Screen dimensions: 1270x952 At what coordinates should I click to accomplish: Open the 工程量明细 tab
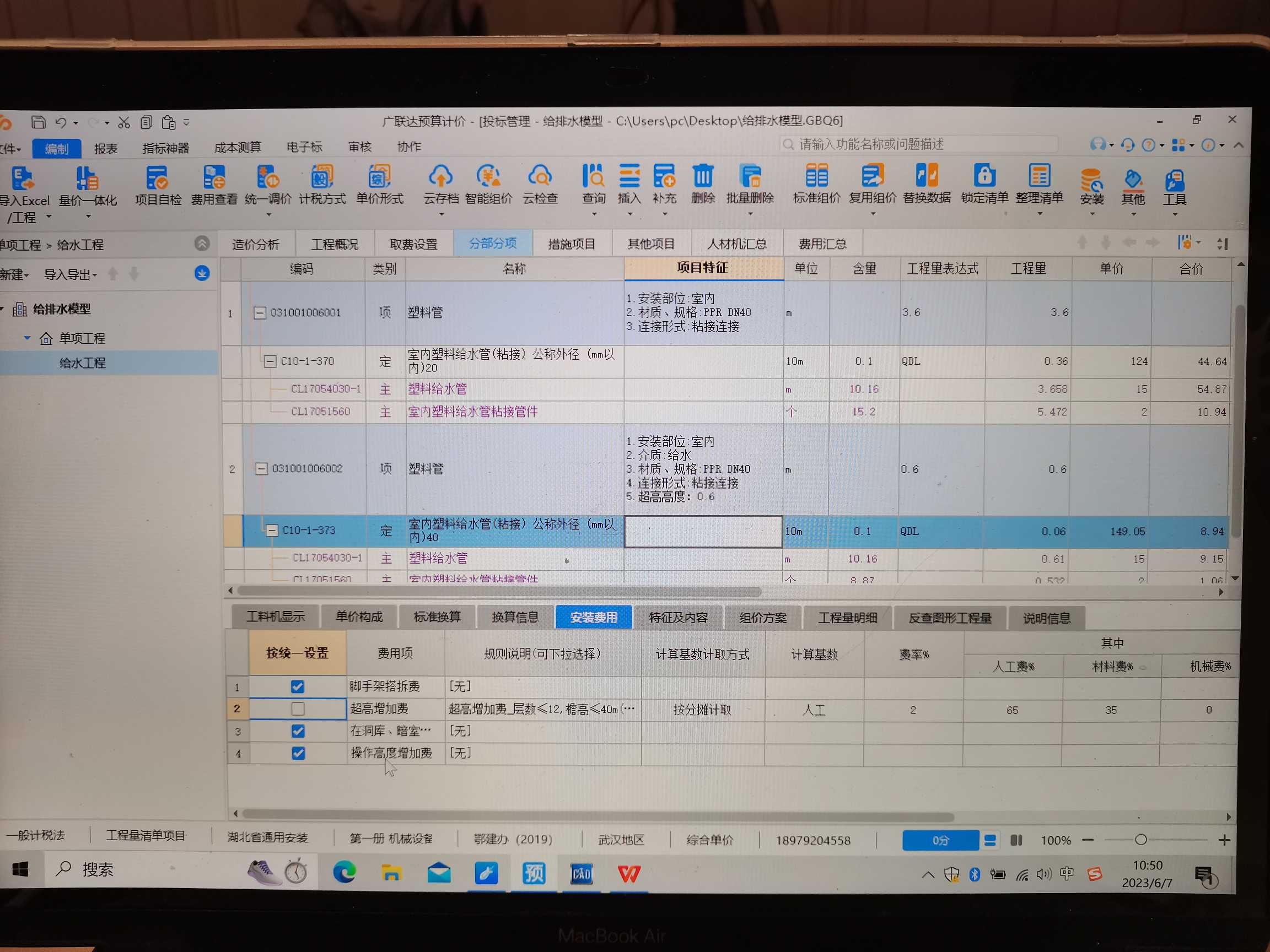coord(847,618)
